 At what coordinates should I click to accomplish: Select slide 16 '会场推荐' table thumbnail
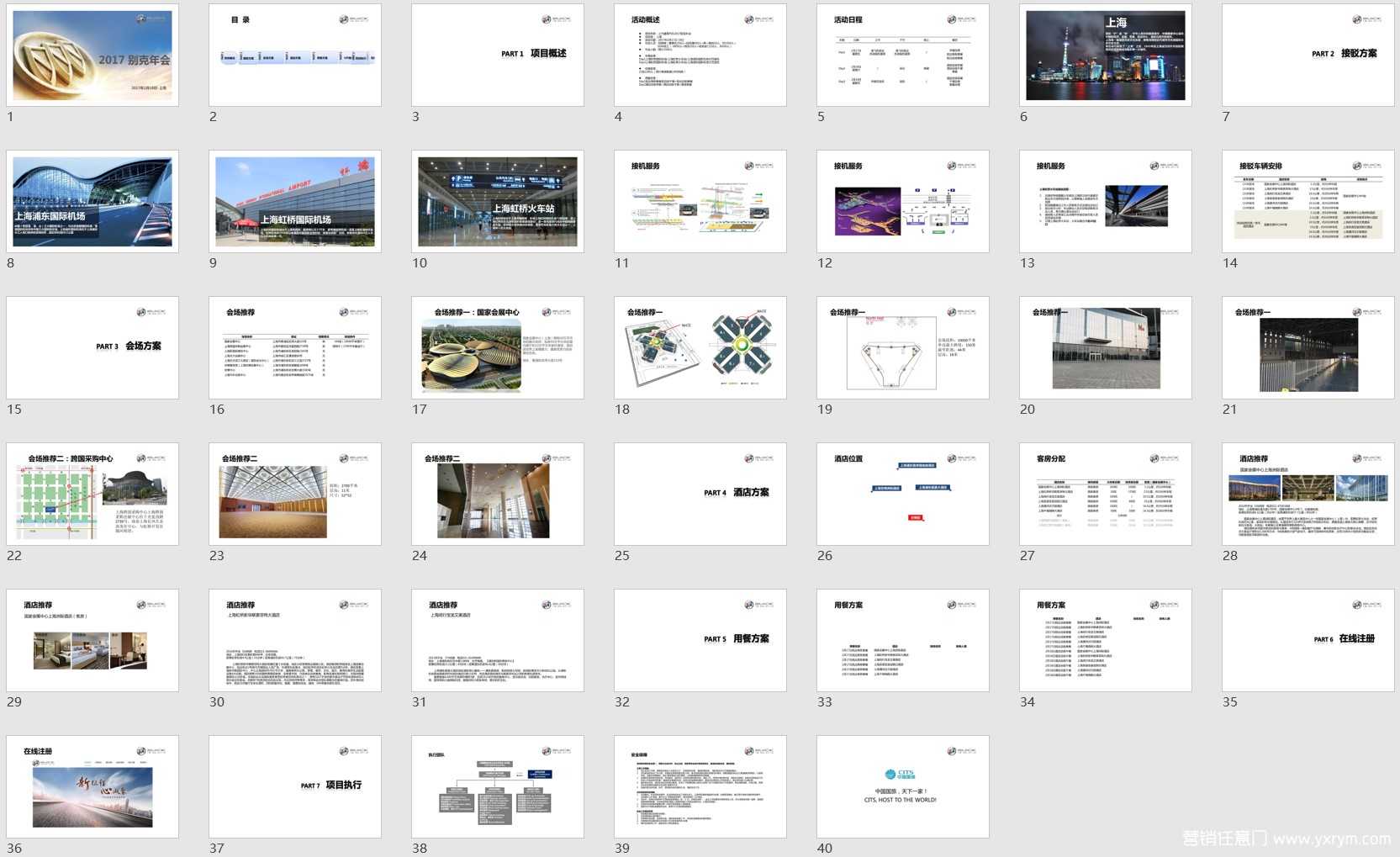tap(295, 347)
